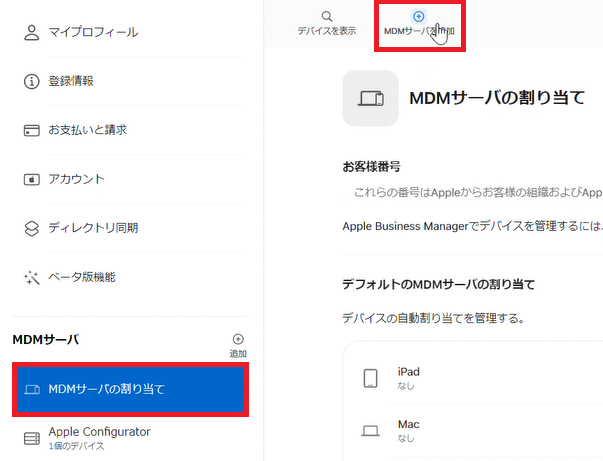
Task: Click the iPad tablet icon
Action: (370, 378)
